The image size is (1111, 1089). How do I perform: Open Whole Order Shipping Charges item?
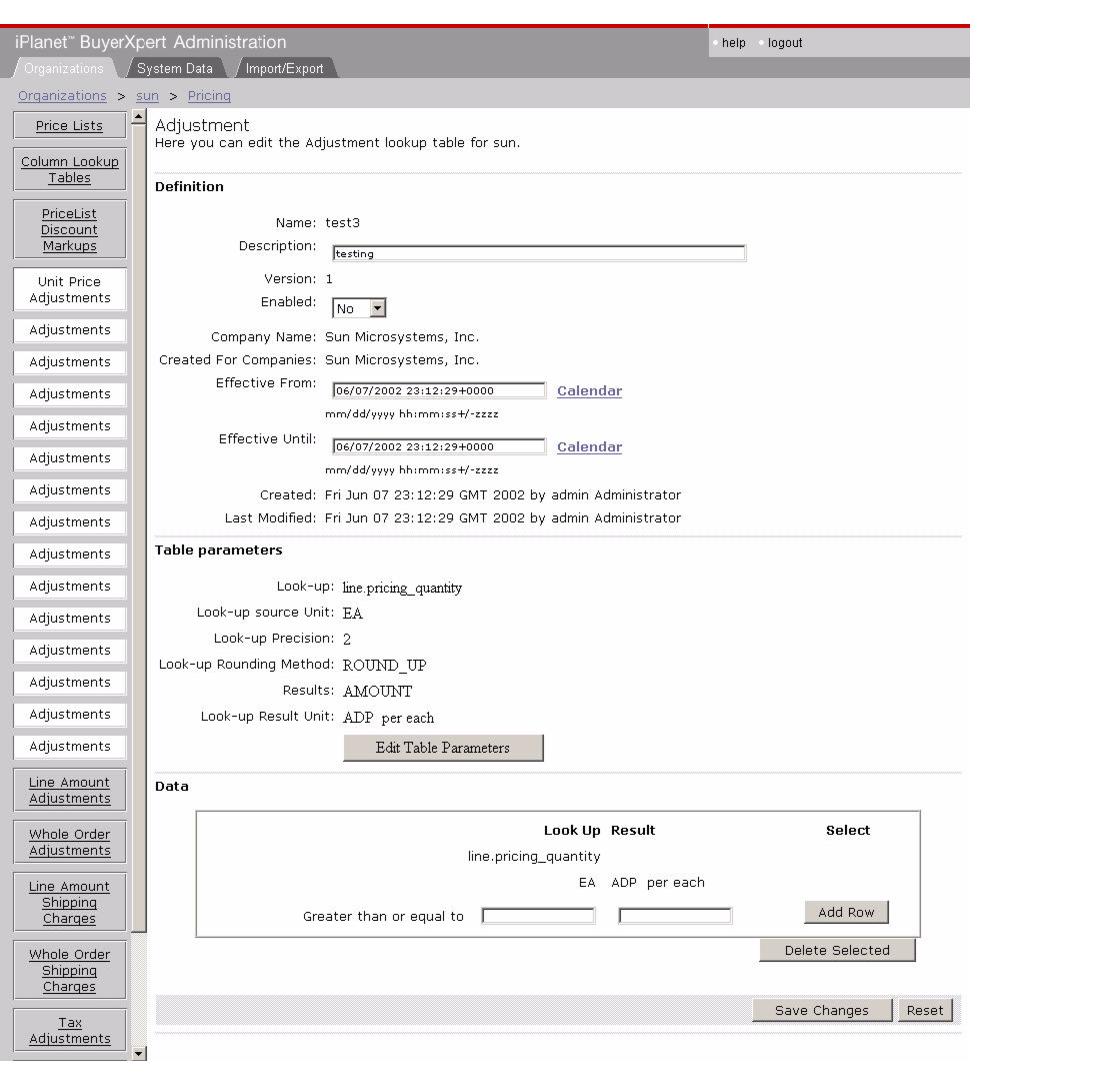tap(69, 971)
